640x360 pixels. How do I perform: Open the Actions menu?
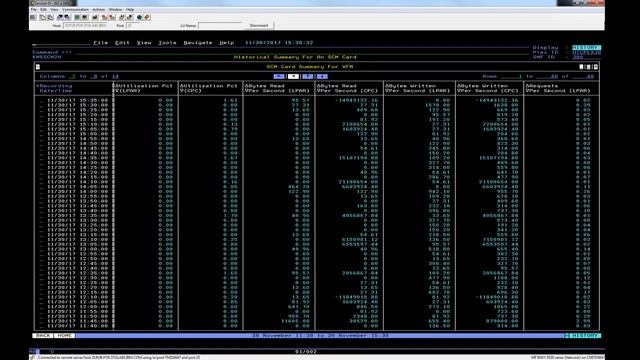(99, 9)
